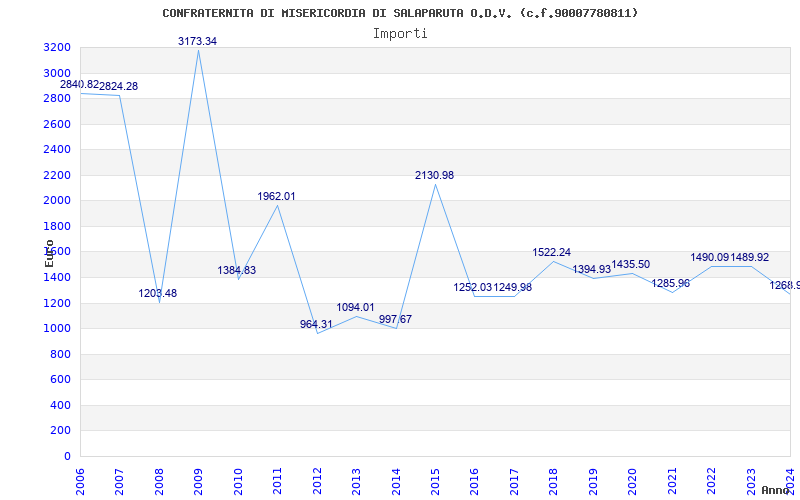Click the y-axis value 1000
This screenshot has width=800, height=500.
click(x=57, y=329)
